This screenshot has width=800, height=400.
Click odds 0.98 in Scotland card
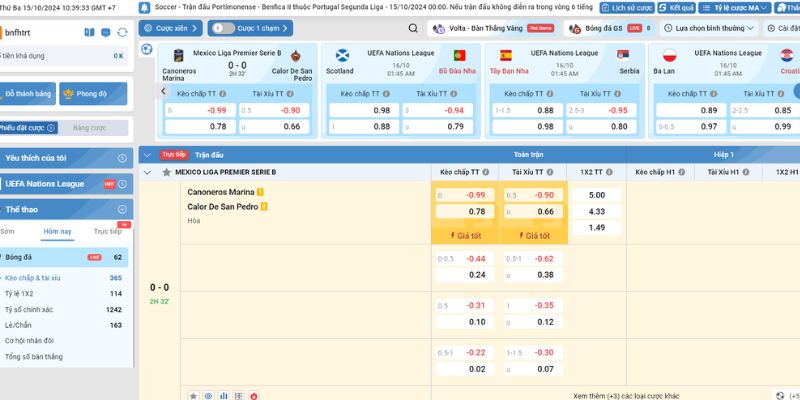[x=364, y=110]
